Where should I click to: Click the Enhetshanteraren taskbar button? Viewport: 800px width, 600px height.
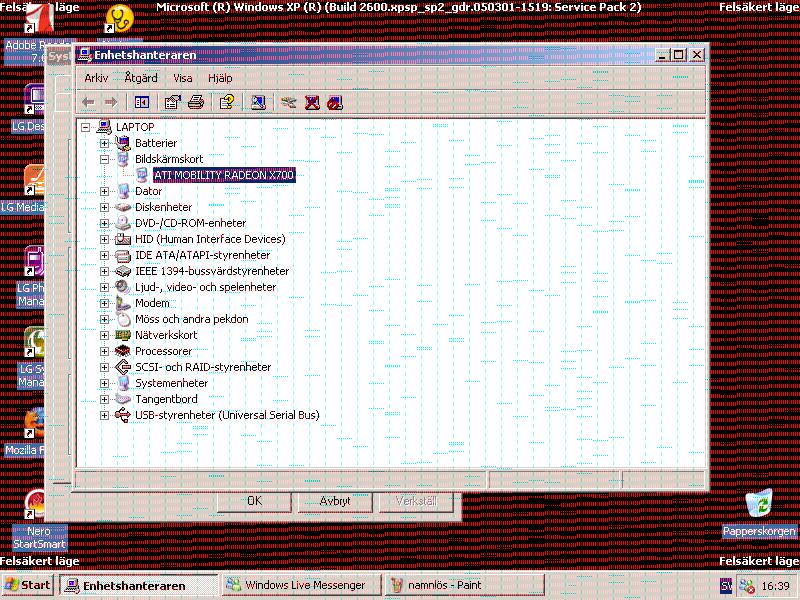coord(138,585)
